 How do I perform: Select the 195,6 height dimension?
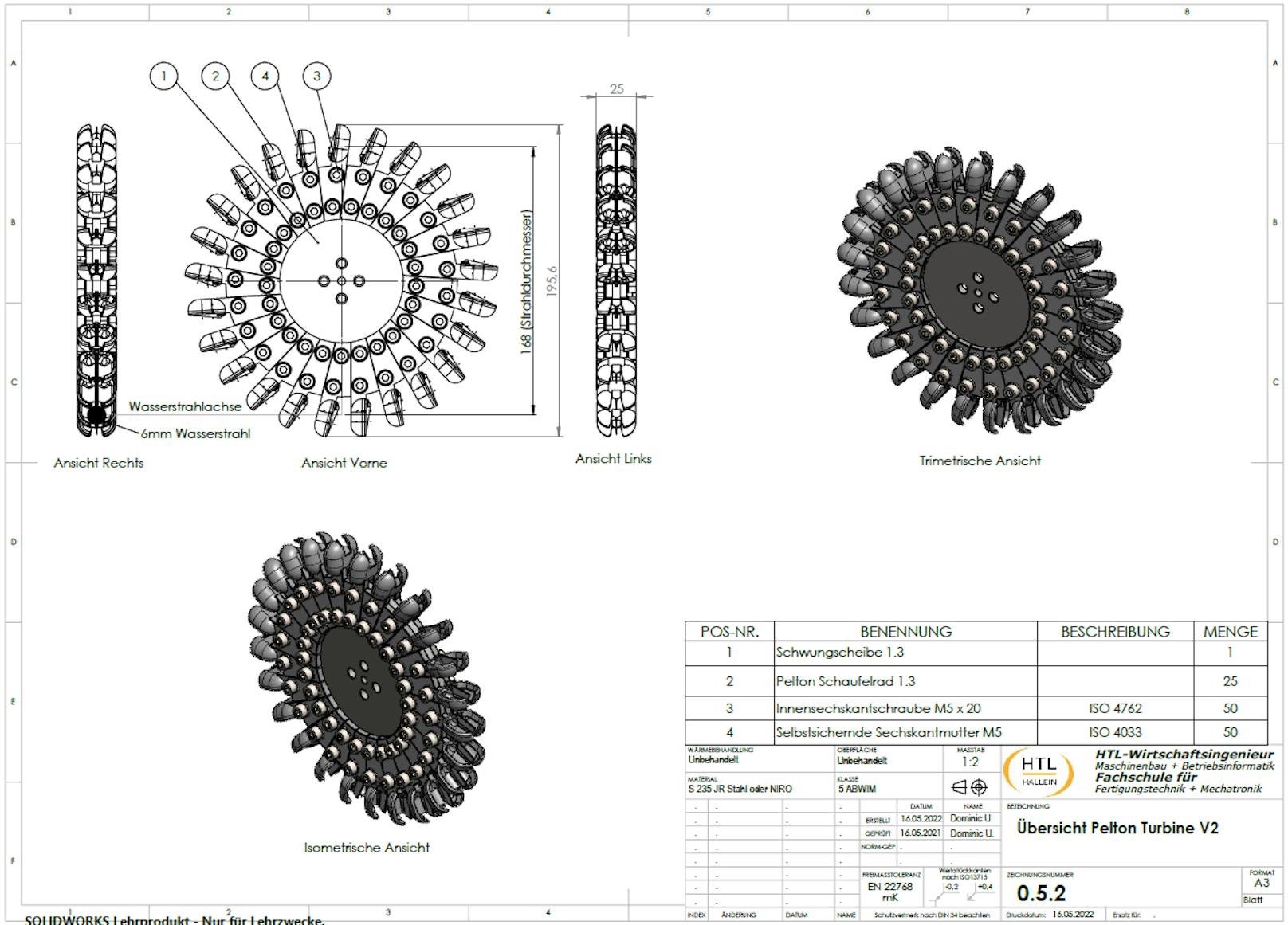pyautogui.click(x=552, y=280)
